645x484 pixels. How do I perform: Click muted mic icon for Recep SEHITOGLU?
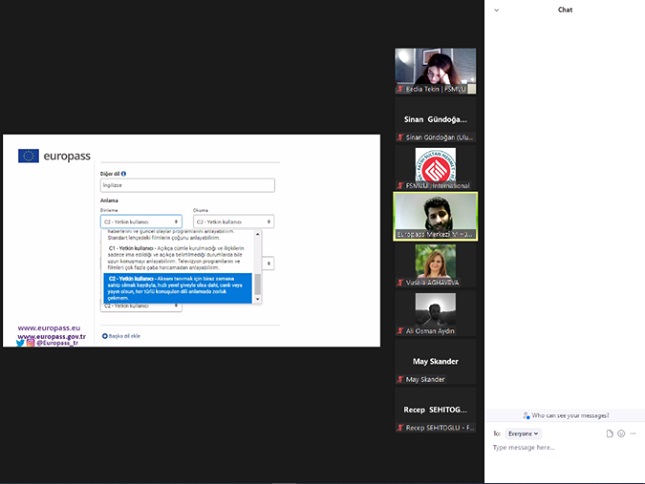(400, 428)
